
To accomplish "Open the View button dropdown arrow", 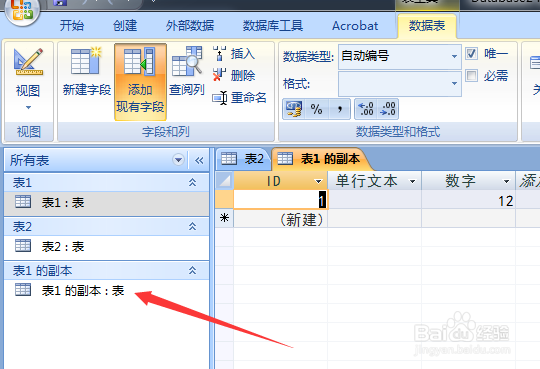I will pyautogui.click(x=28, y=107).
